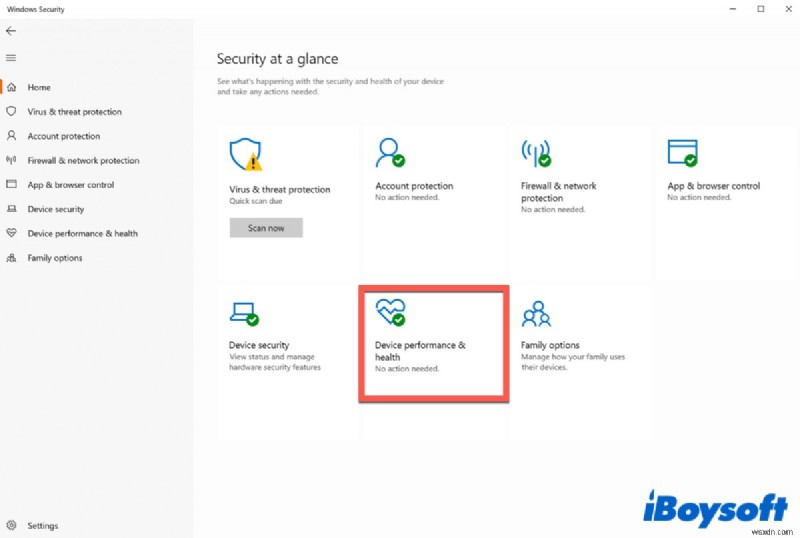
Task: Maximize the Windows Security window
Action: [x=761, y=9]
